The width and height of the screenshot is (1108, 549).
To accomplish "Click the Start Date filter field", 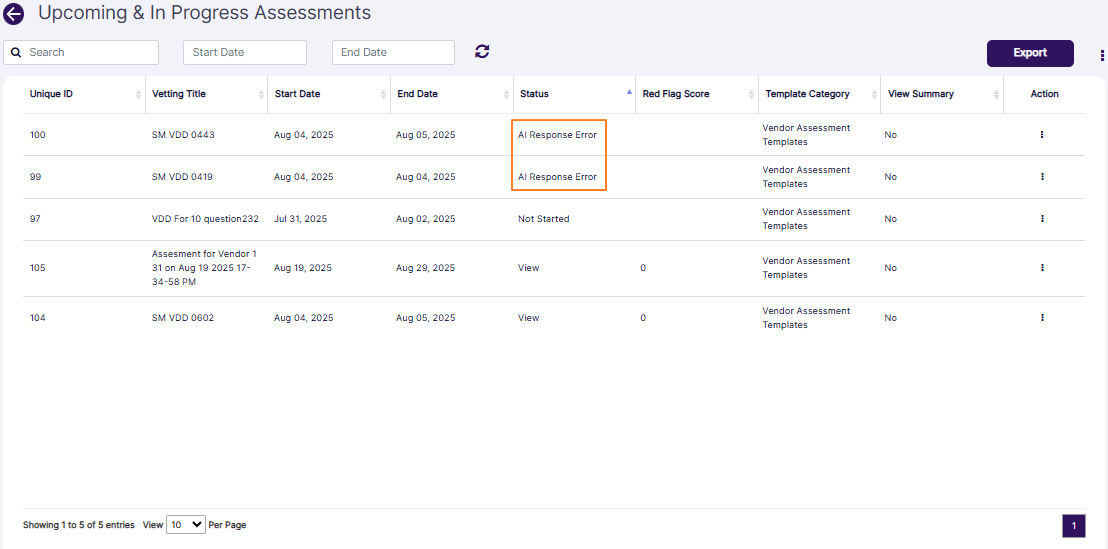I will pos(245,52).
